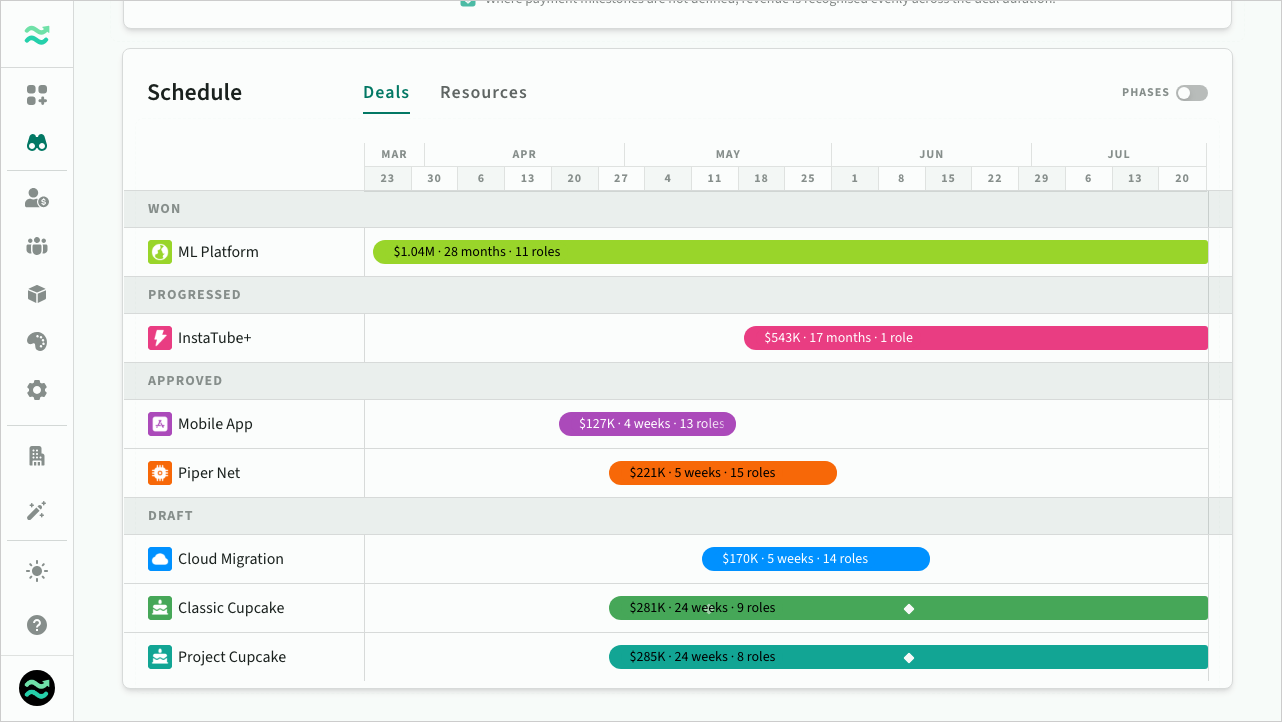Click the round profile avatar at bottom
1282x722 pixels.
click(x=37, y=688)
